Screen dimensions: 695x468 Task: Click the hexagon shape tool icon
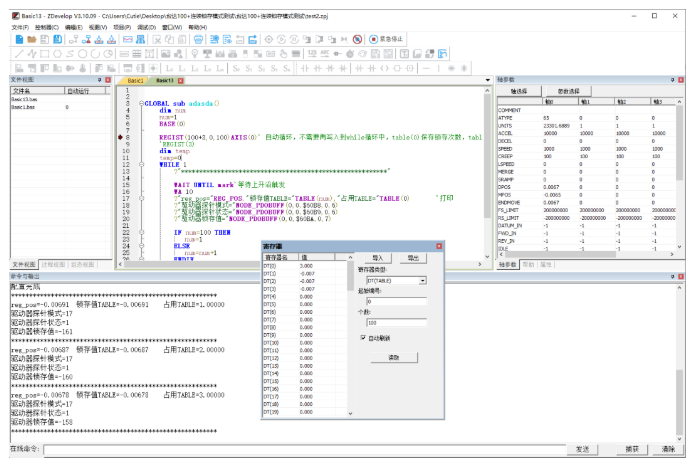pyautogui.click(x=57, y=54)
